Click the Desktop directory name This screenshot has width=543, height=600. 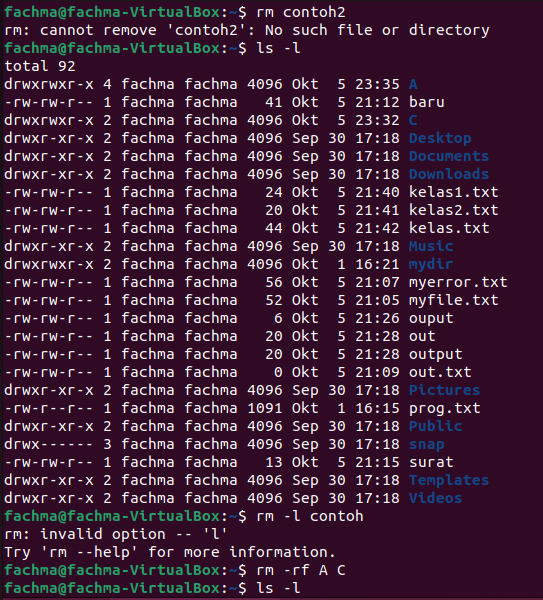point(440,138)
